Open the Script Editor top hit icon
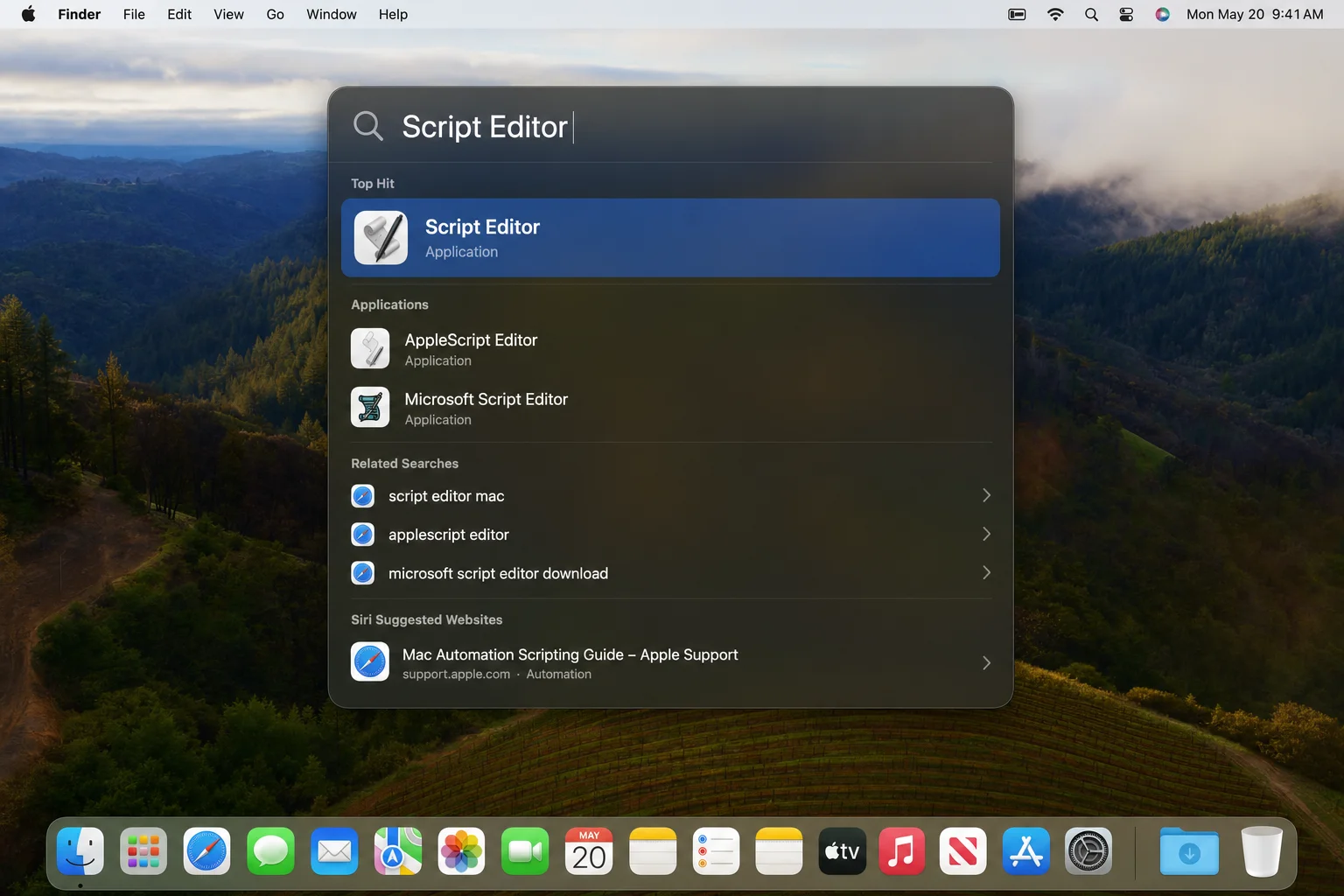The height and width of the screenshot is (896, 1344). click(381, 238)
